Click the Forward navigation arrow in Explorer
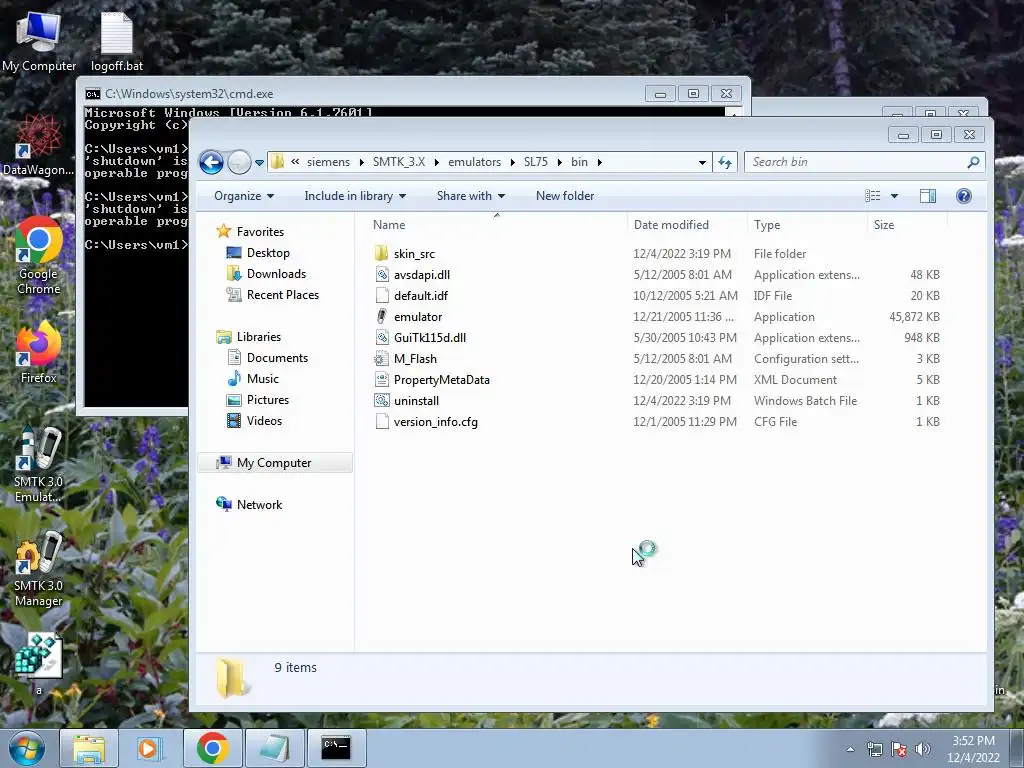The height and width of the screenshot is (768, 1024). 239,162
